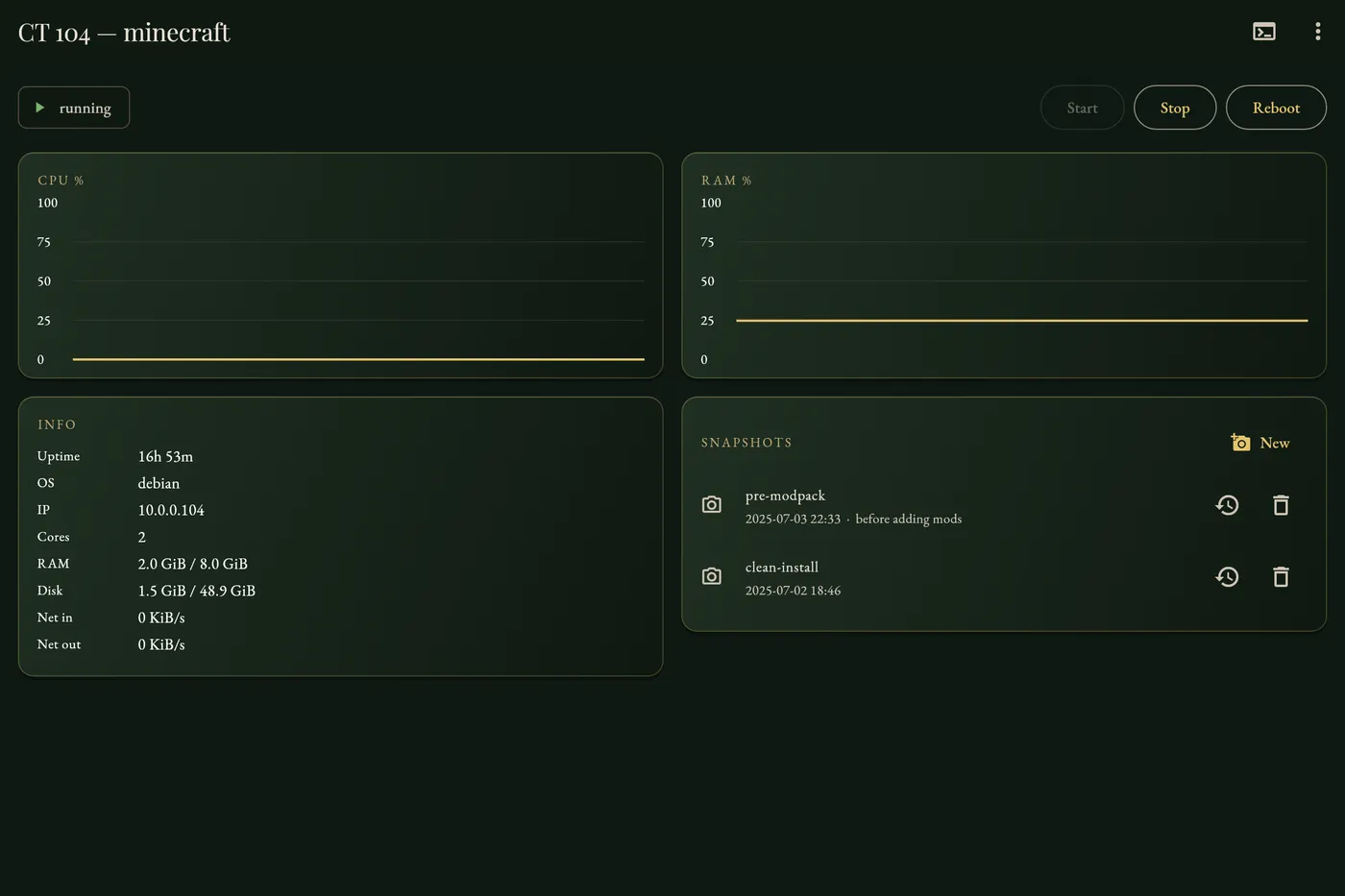1345x896 pixels.
Task: Select the clean-install snapshot name
Action: (x=782, y=567)
